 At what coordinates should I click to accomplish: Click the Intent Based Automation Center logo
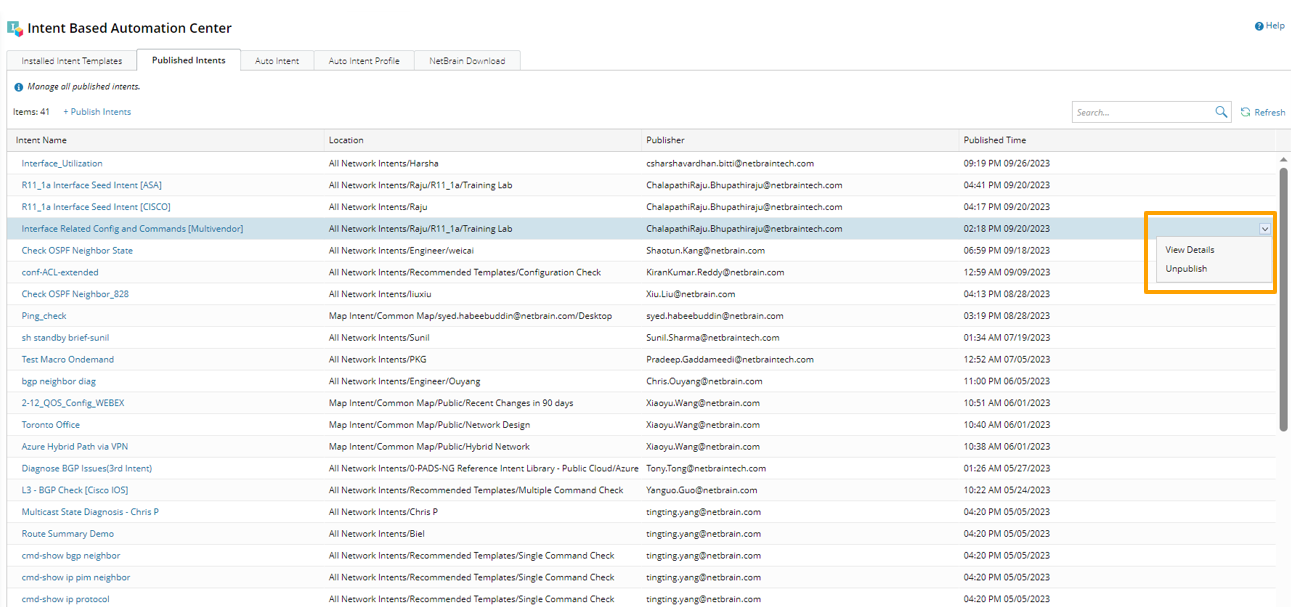(x=15, y=29)
